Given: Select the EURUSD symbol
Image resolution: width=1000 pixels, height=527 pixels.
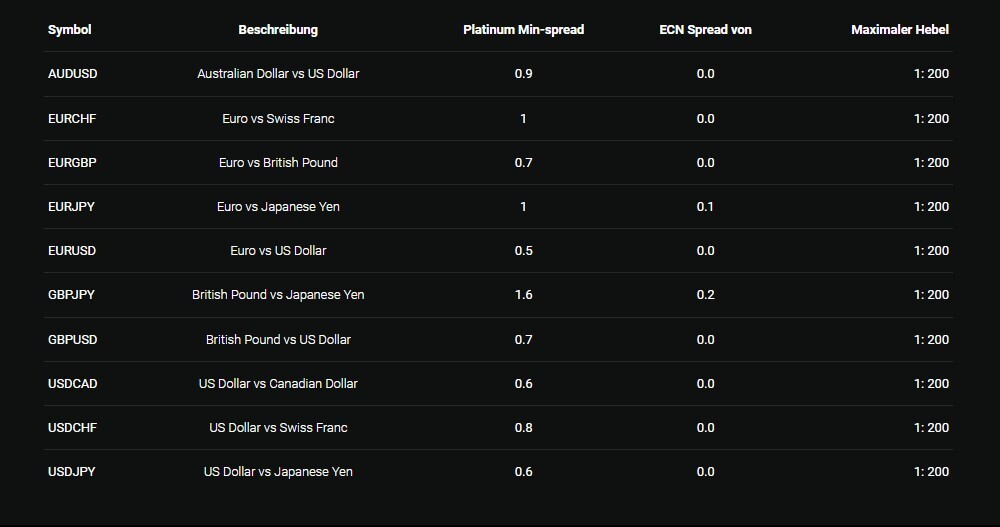Looking at the screenshot, I should 72,251.
